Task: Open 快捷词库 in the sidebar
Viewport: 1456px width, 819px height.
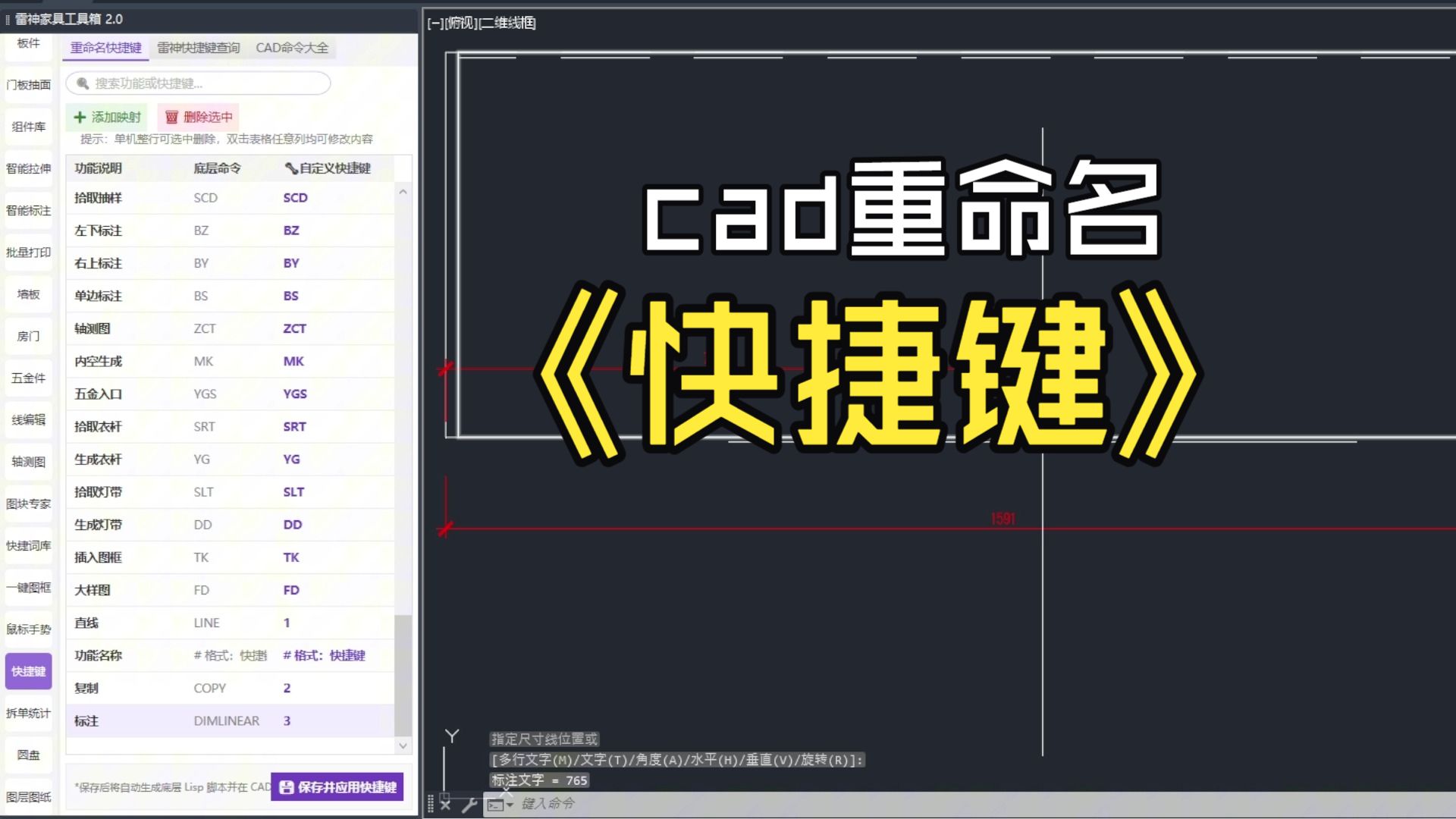Action: pos(29,545)
